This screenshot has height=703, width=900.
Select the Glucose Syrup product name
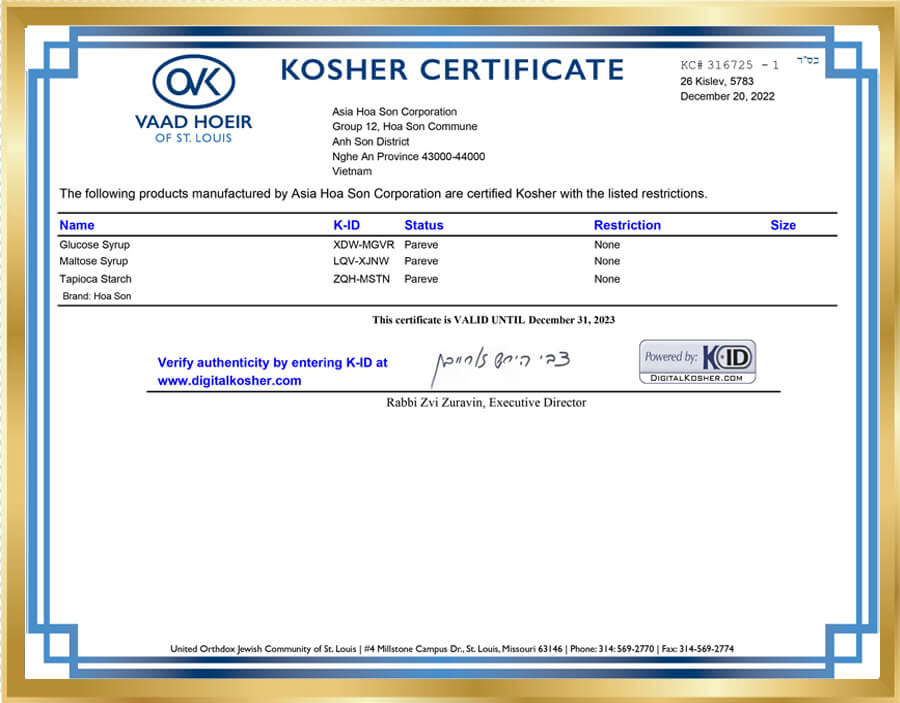95,244
